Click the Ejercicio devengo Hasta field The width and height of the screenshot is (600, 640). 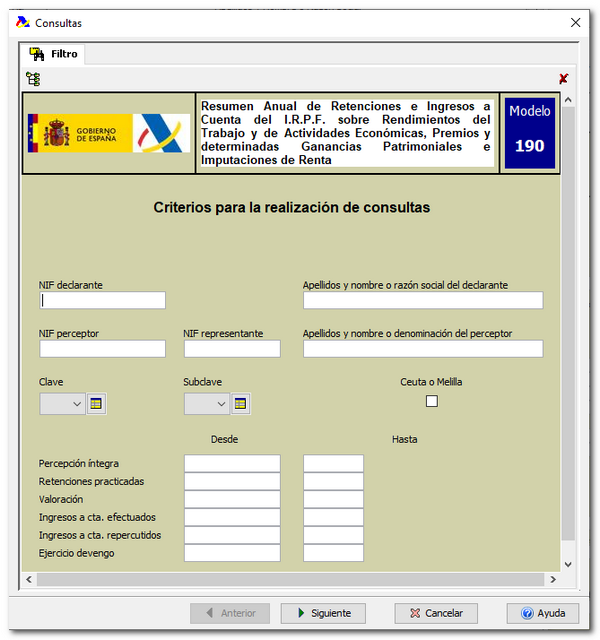point(333,553)
